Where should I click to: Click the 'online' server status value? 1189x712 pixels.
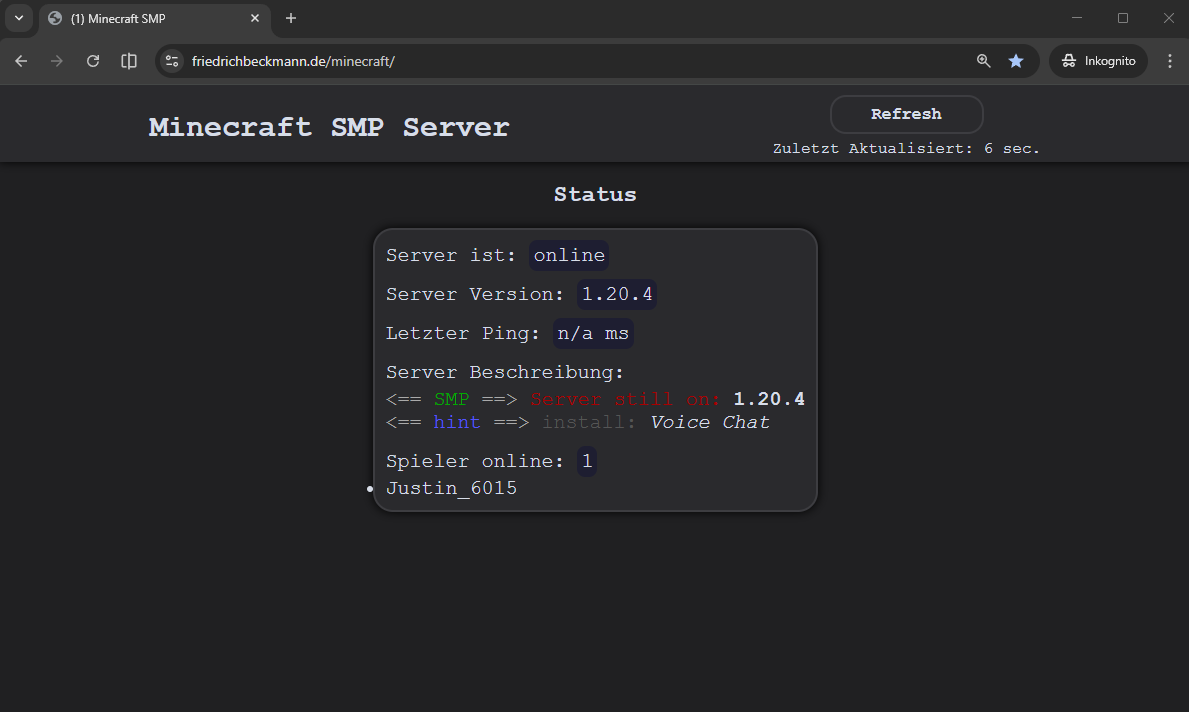coord(569,256)
